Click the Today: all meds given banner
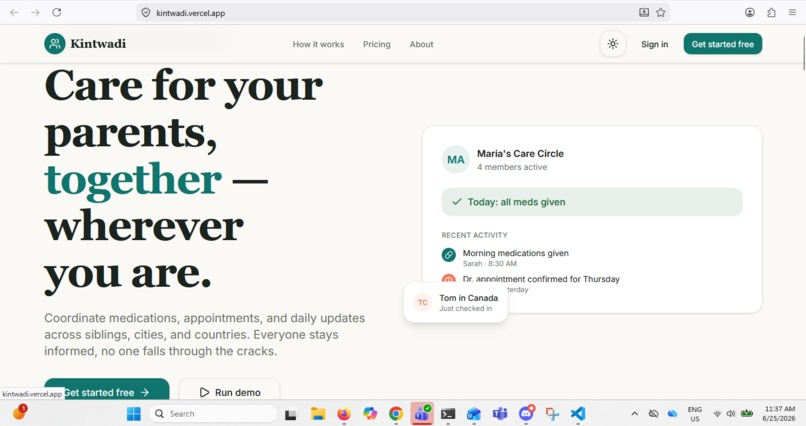806x426 pixels. click(x=592, y=202)
